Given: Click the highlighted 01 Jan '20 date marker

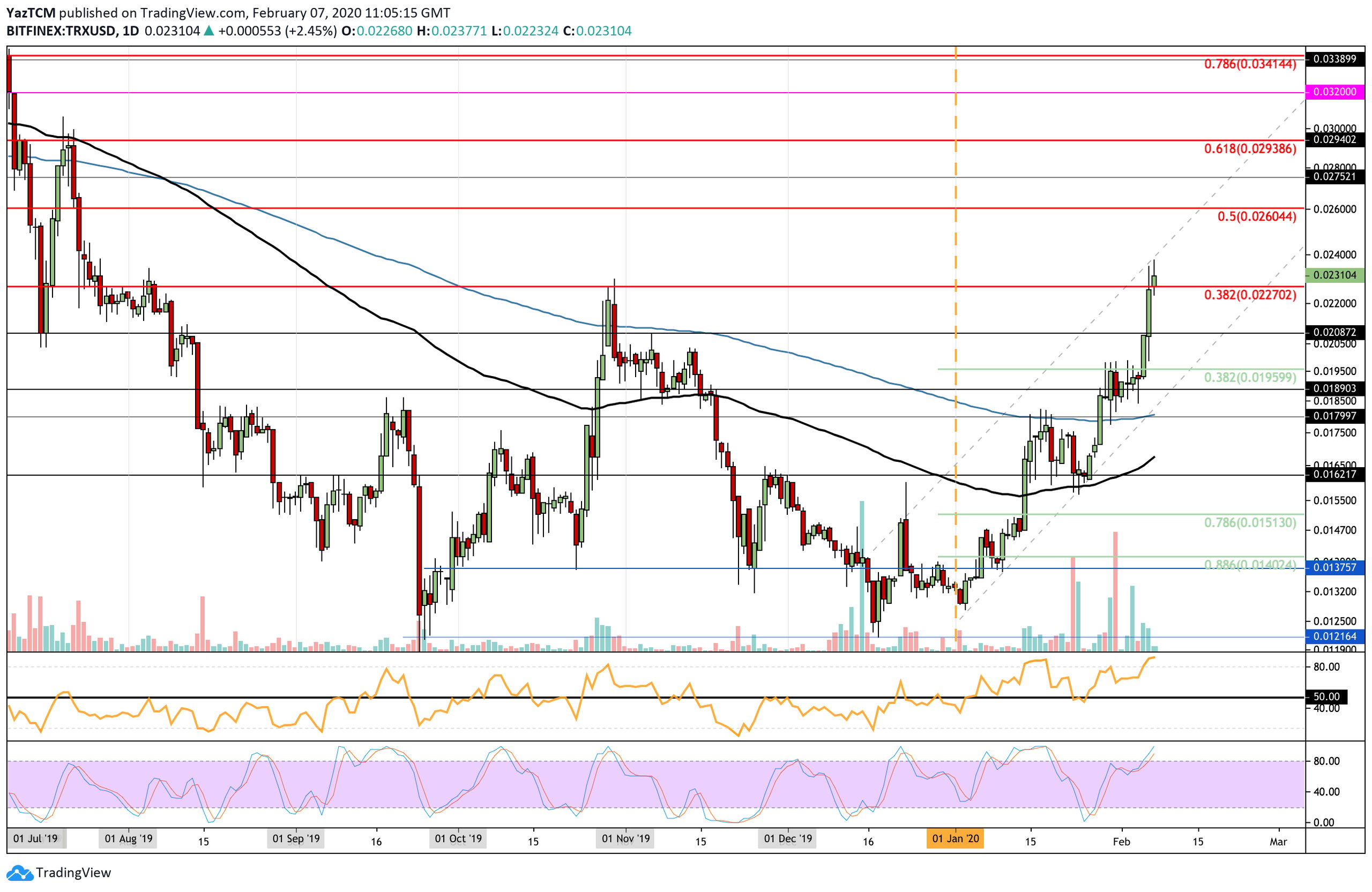Looking at the screenshot, I should click(x=955, y=839).
